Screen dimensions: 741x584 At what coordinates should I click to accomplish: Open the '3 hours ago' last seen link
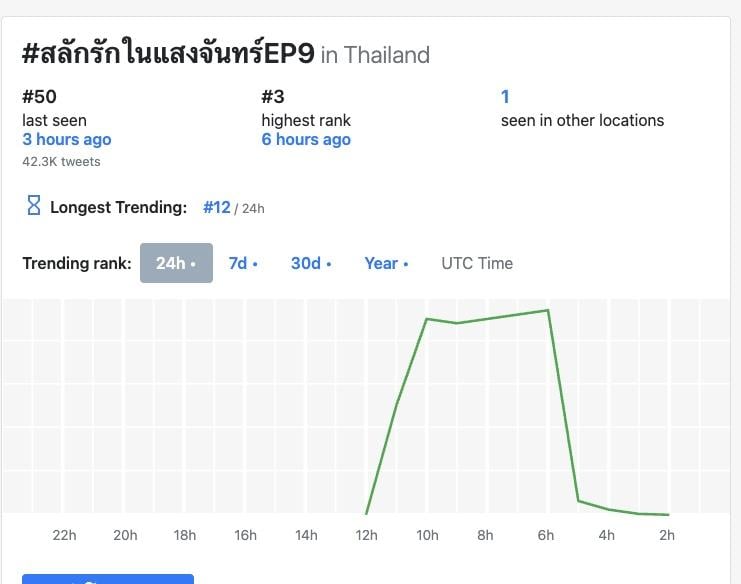pyautogui.click(x=67, y=139)
